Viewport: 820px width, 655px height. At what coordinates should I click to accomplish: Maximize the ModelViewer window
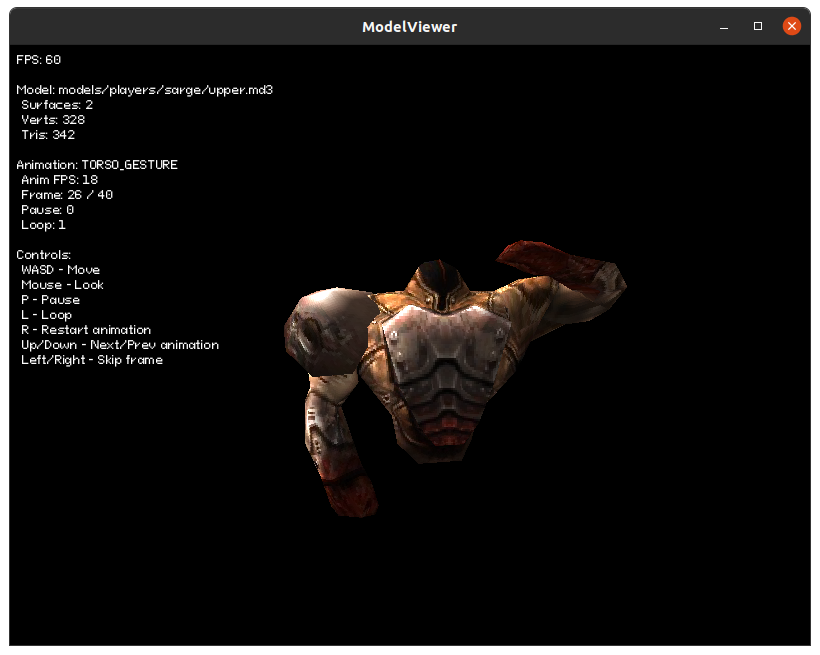point(758,26)
